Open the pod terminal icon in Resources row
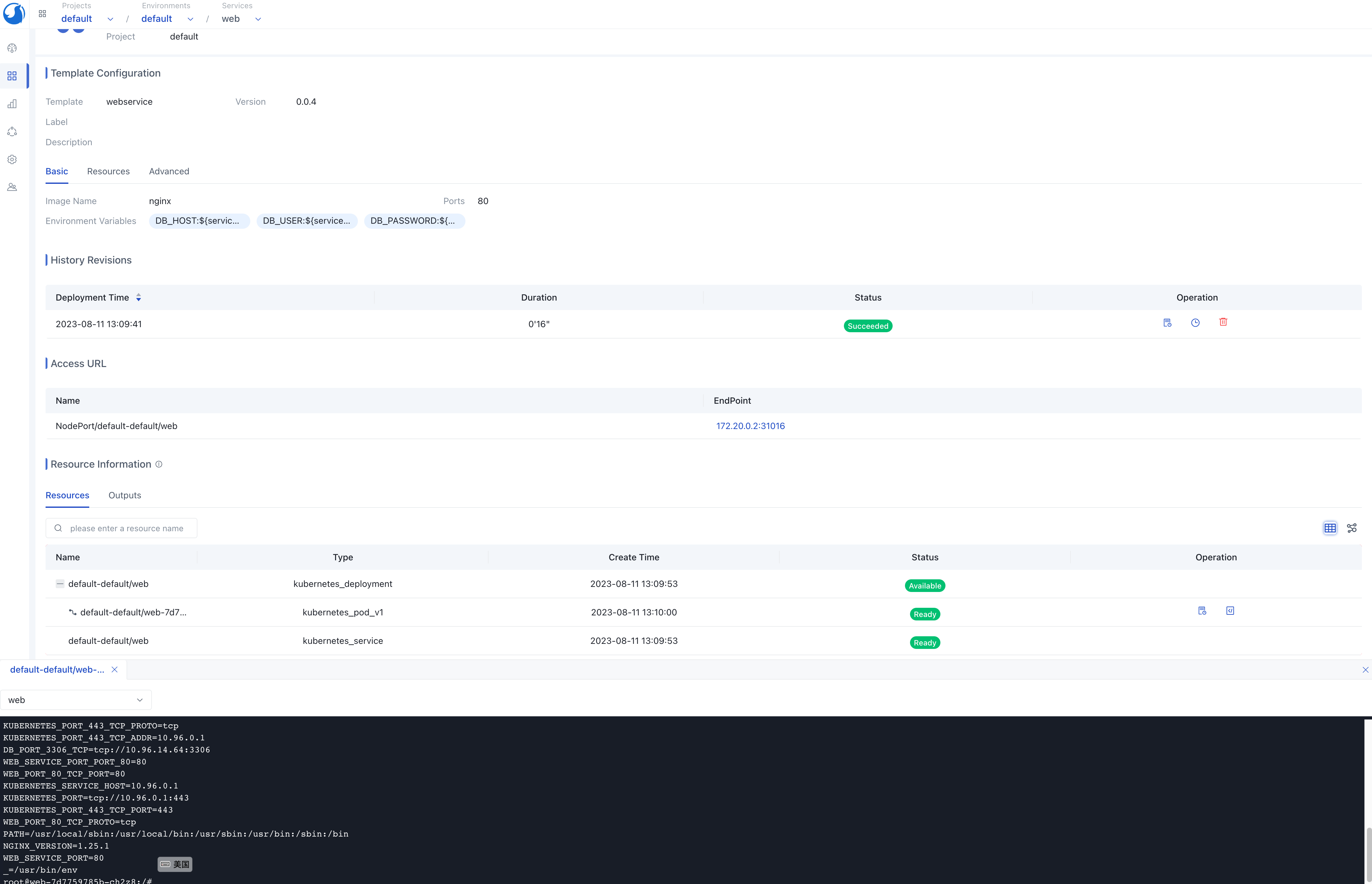 (x=1230, y=611)
